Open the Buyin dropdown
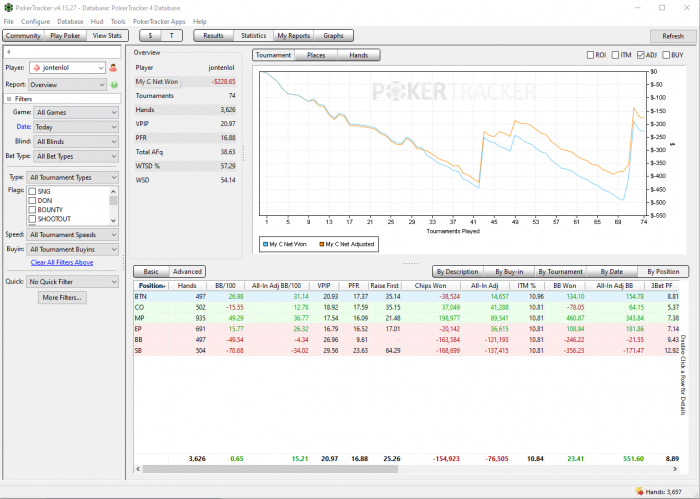The height and width of the screenshot is (499, 700). click(x=72, y=250)
